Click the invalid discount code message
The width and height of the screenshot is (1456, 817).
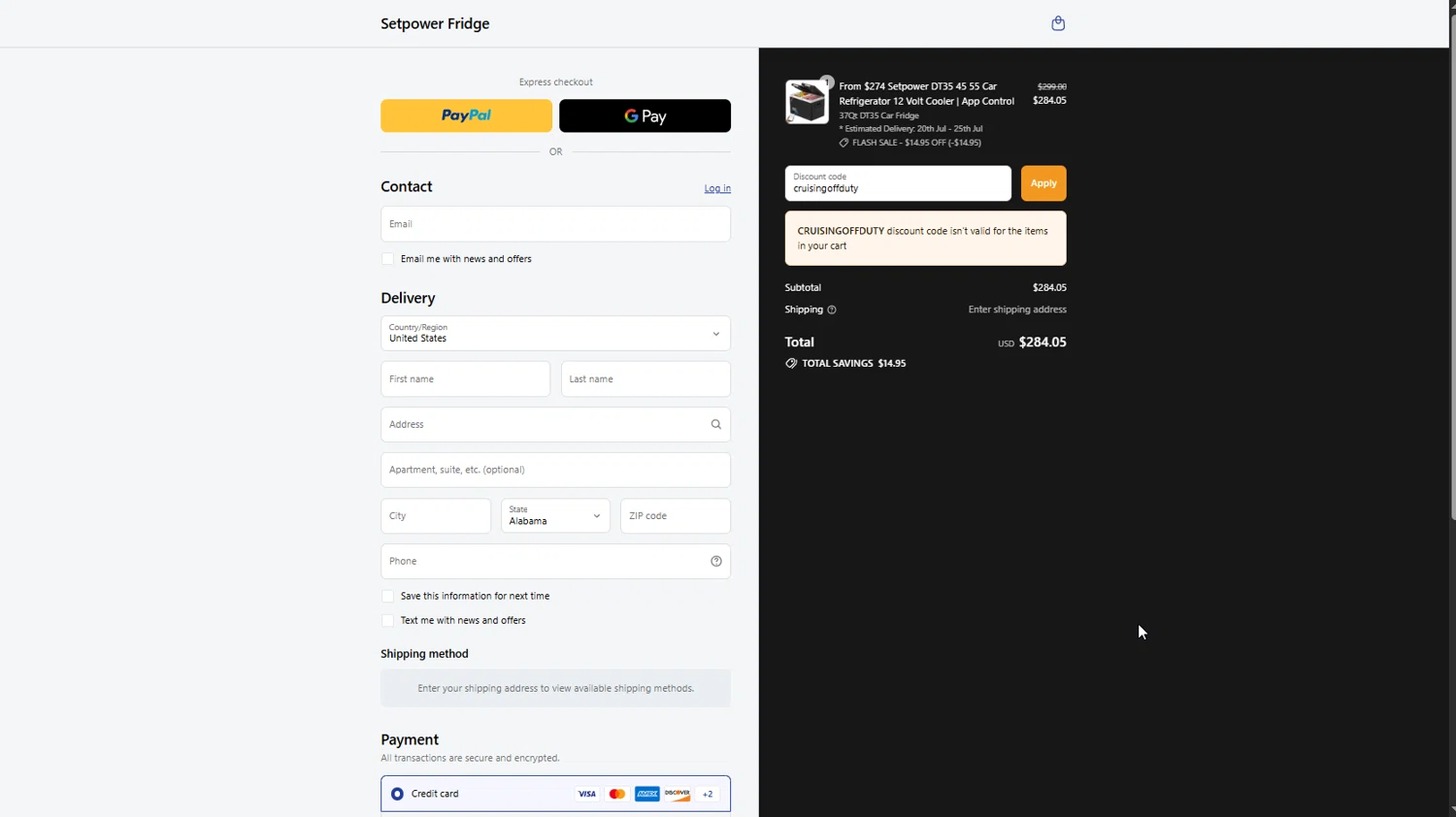[925, 239]
